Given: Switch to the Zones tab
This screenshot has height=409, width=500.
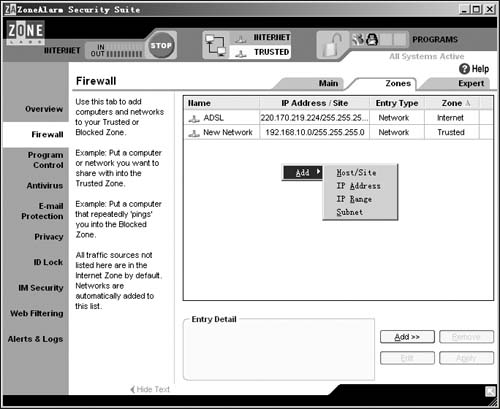Looking at the screenshot, I should [398, 83].
